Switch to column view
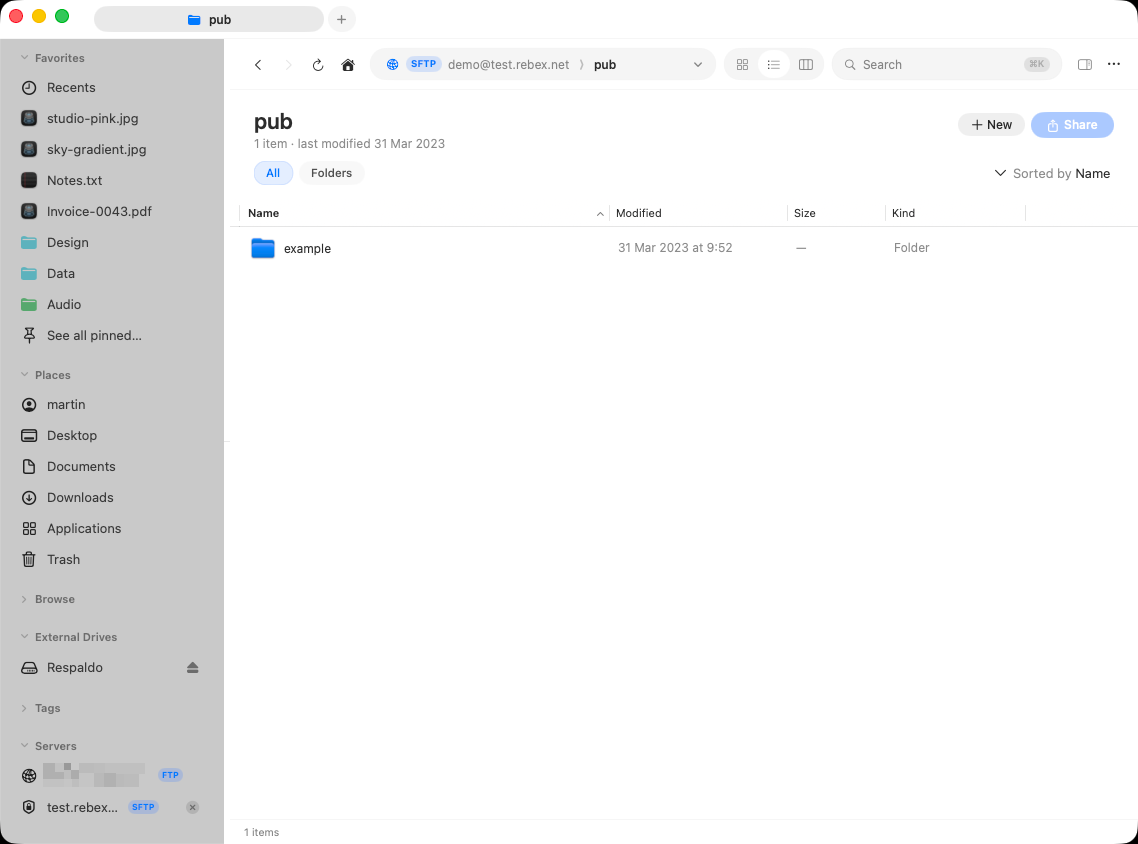1138x844 pixels. point(806,65)
